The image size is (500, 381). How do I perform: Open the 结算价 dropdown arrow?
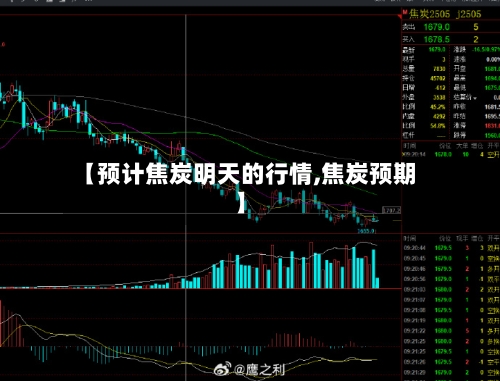[475, 98]
